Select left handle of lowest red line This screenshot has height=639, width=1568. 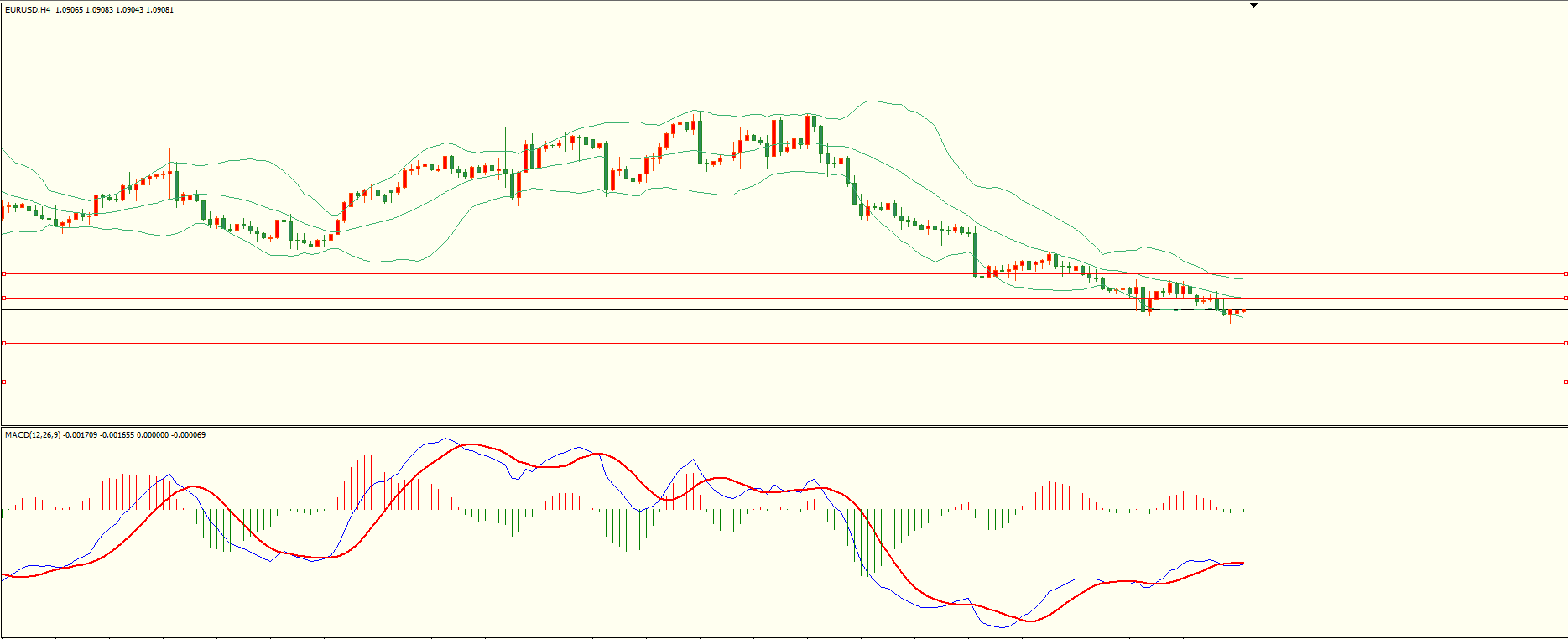click(x=3, y=382)
